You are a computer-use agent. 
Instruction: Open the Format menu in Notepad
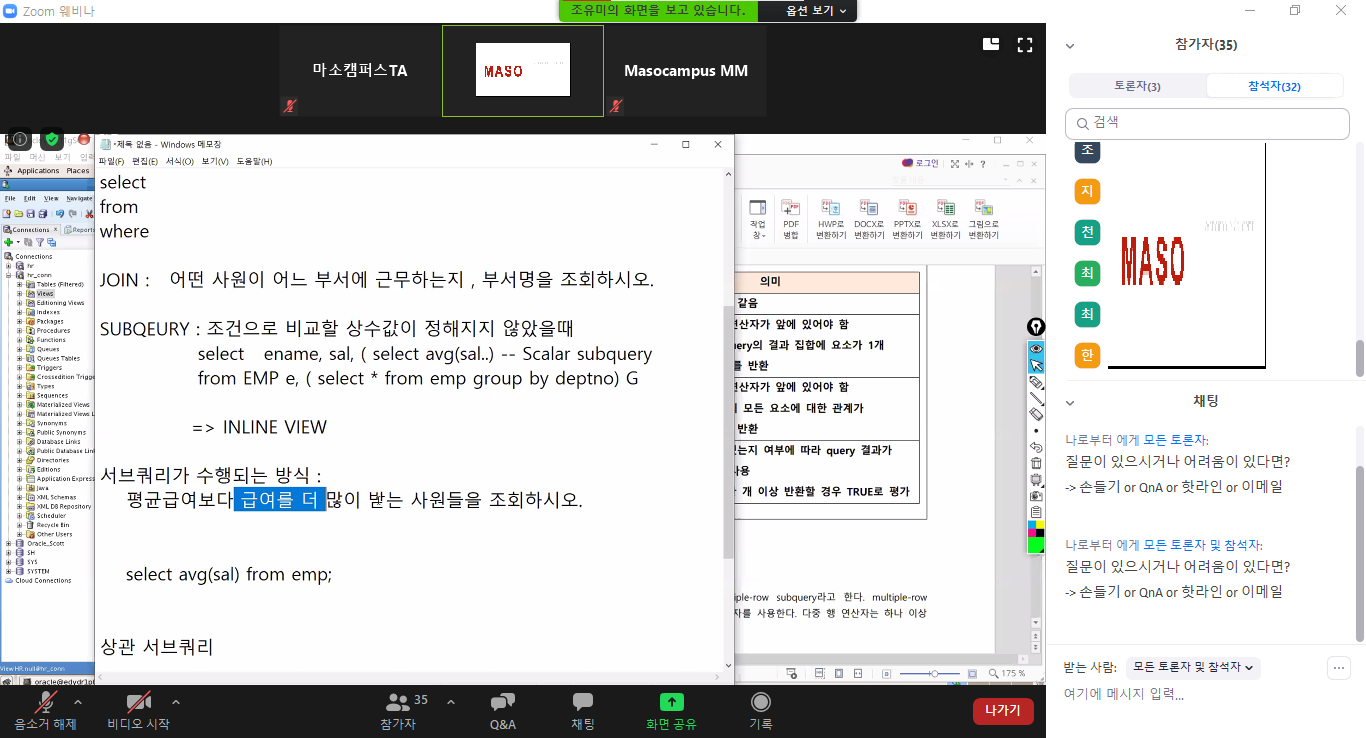180,161
